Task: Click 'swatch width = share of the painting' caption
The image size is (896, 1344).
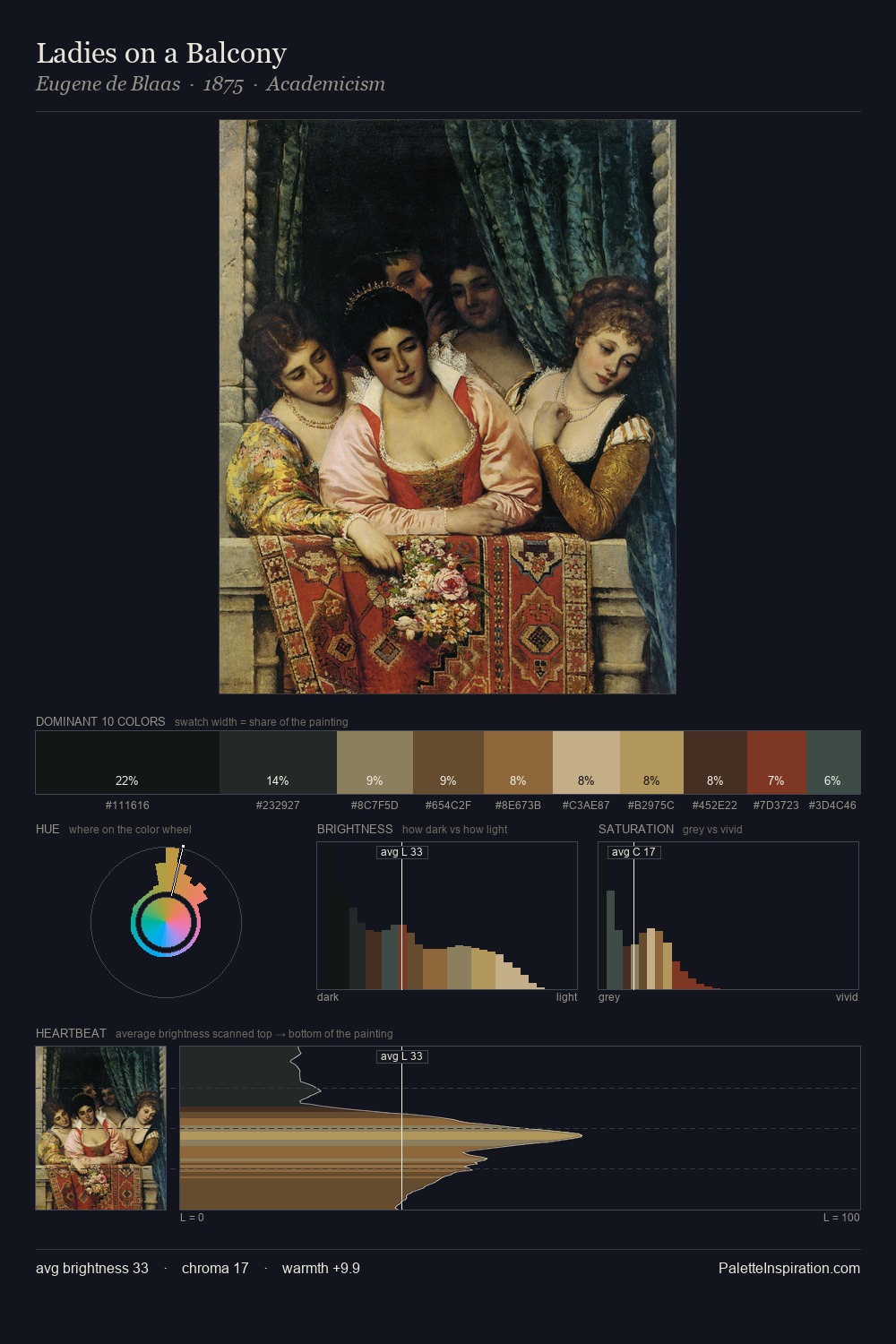Action: tap(262, 722)
